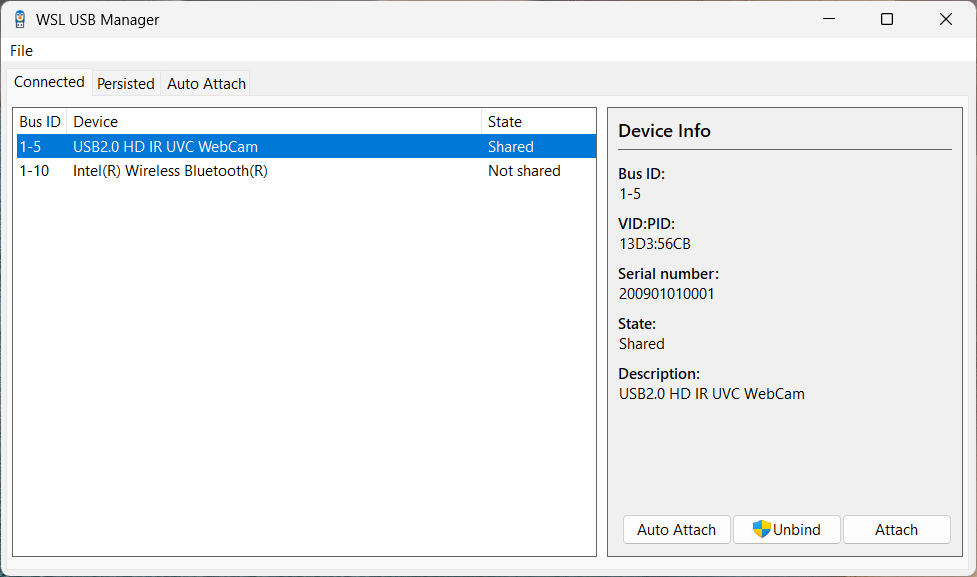This screenshot has height=577, width=977.
Task: Click the Not shared state cell
Action: [x=524, y=171]
